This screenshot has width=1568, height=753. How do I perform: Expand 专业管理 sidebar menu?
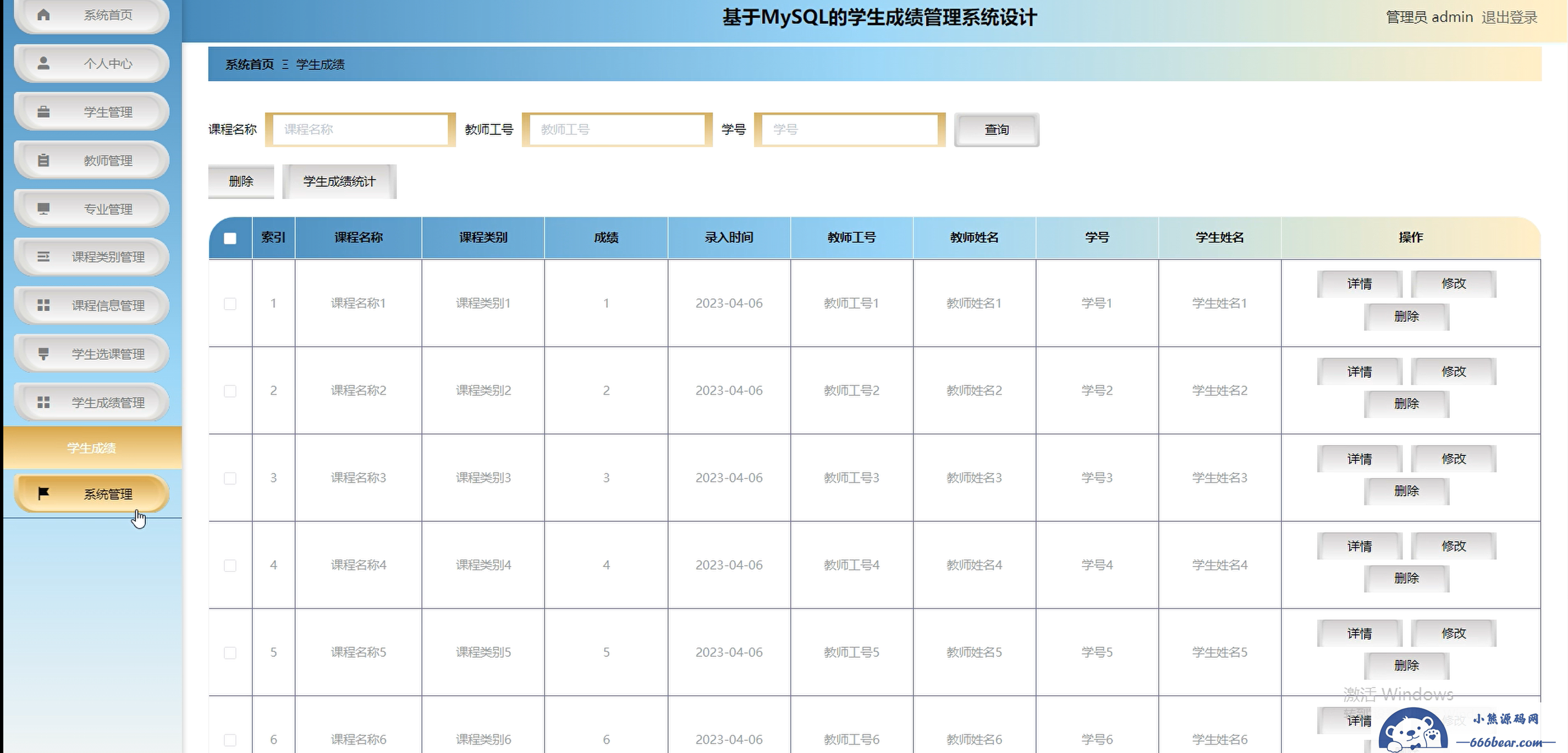click(91, 209)
